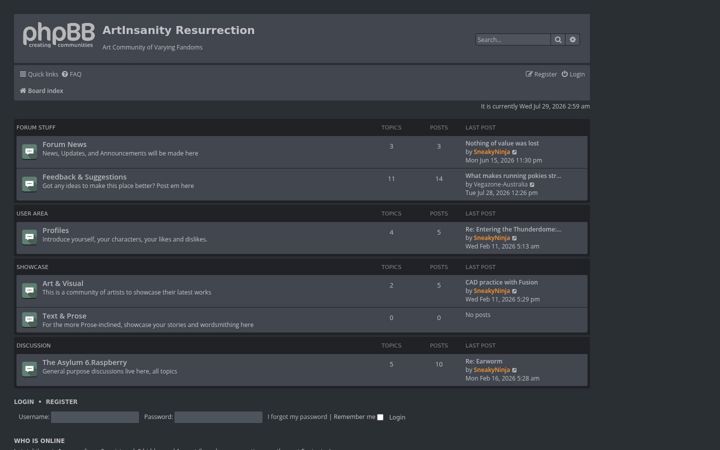Open the Quick links menu

39,74
